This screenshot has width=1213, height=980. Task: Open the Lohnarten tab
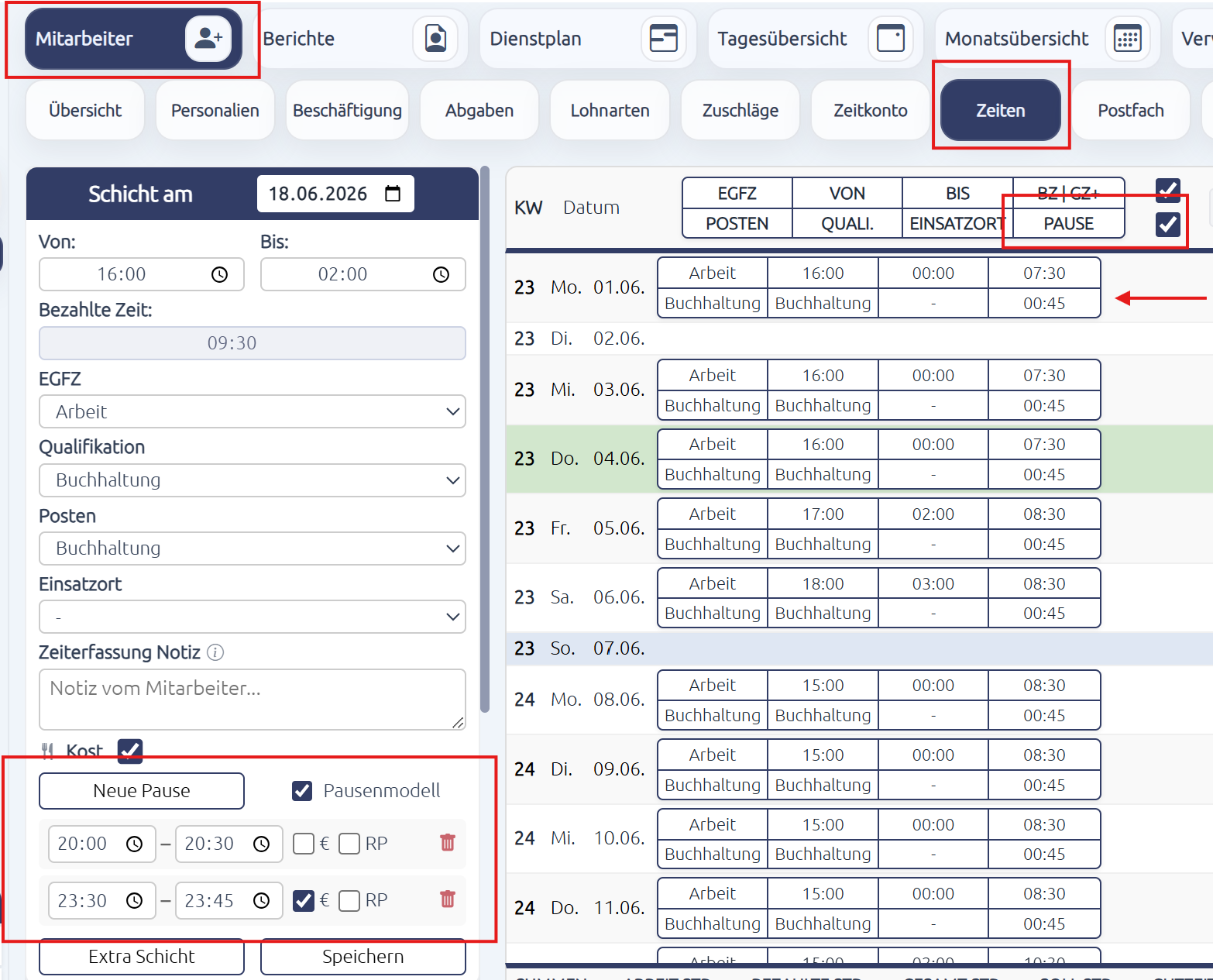(610, 111)
